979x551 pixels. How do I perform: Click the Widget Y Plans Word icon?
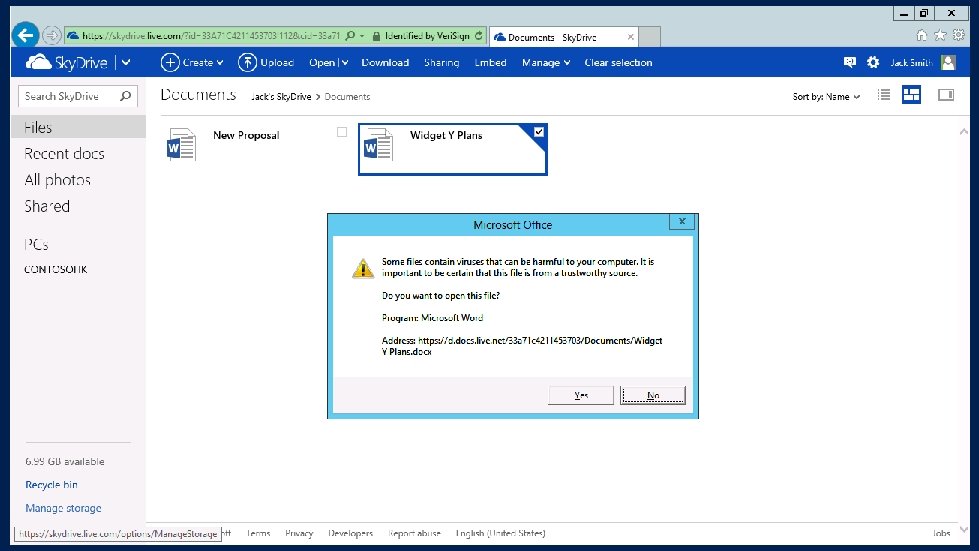pyautogui.click(x=378, y=144)
